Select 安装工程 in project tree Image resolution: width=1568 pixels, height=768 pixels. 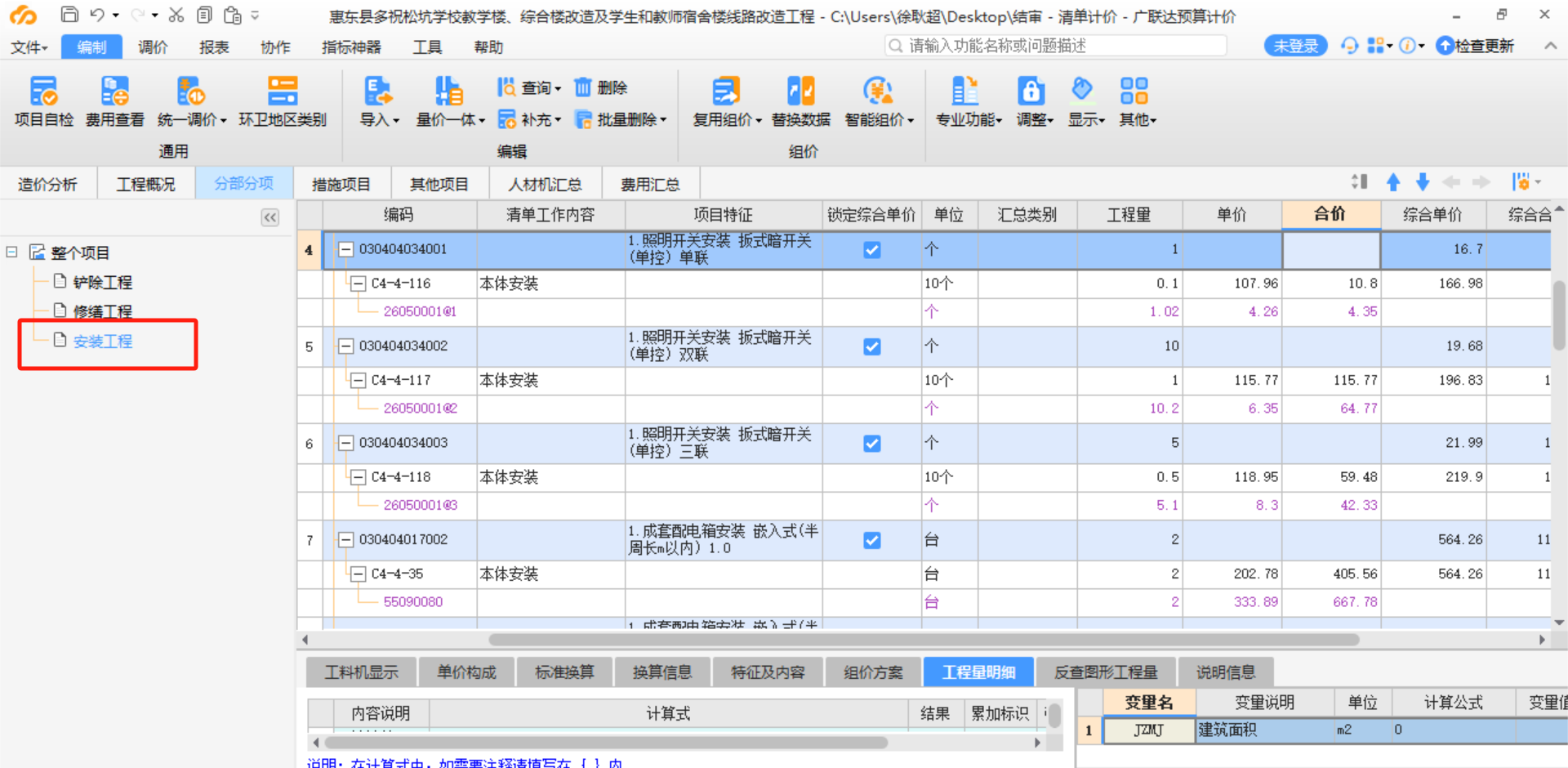click(103, 342)
